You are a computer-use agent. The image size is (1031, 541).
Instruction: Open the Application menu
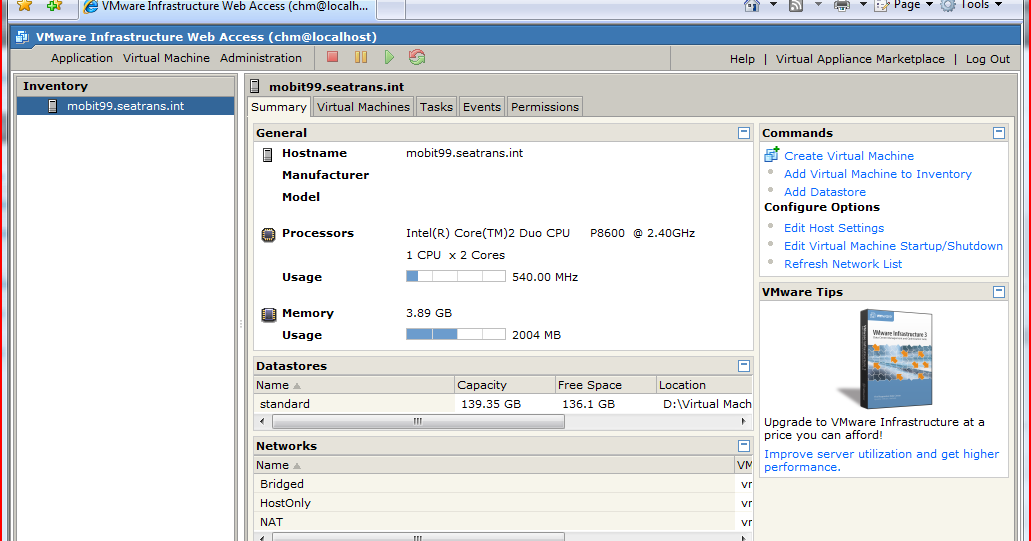82,58
